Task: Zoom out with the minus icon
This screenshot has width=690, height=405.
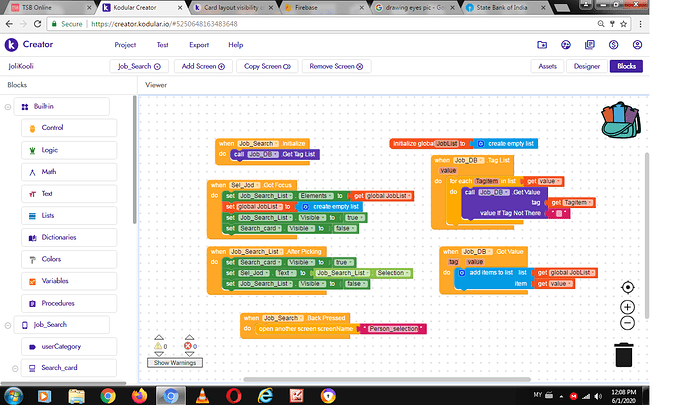Action: point(627,323)
